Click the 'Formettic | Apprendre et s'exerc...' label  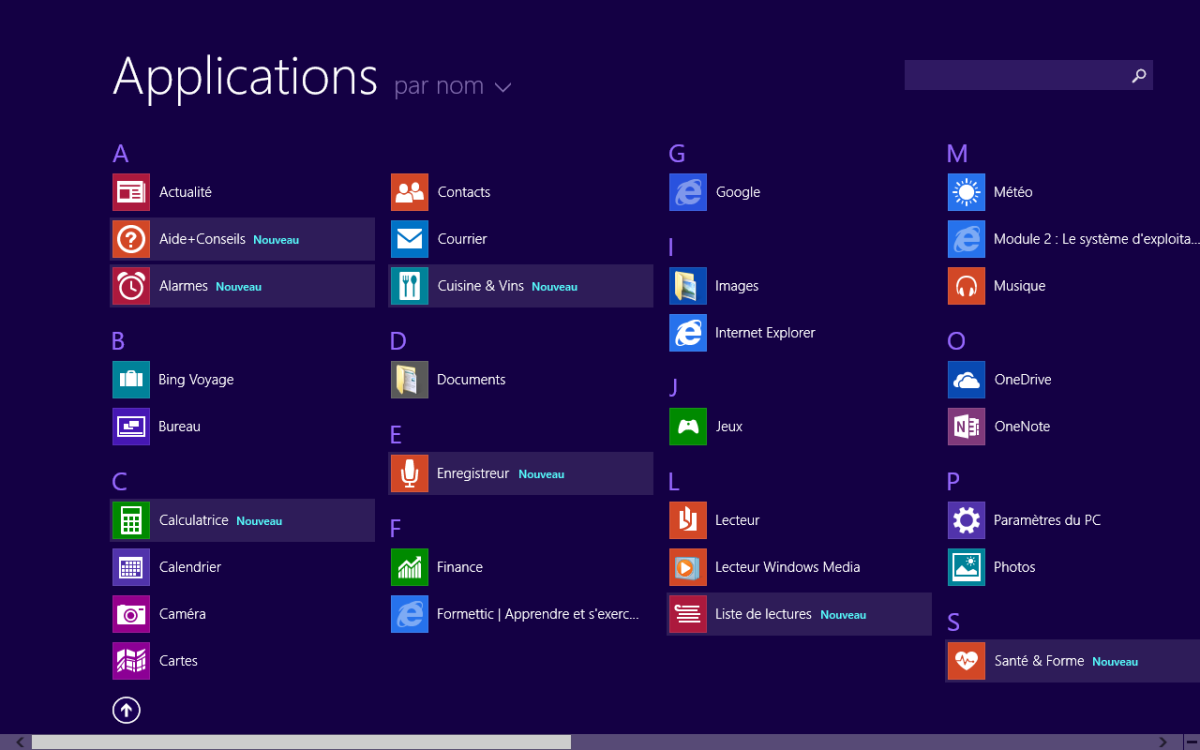pyautogui.click(x=538, y=615)
